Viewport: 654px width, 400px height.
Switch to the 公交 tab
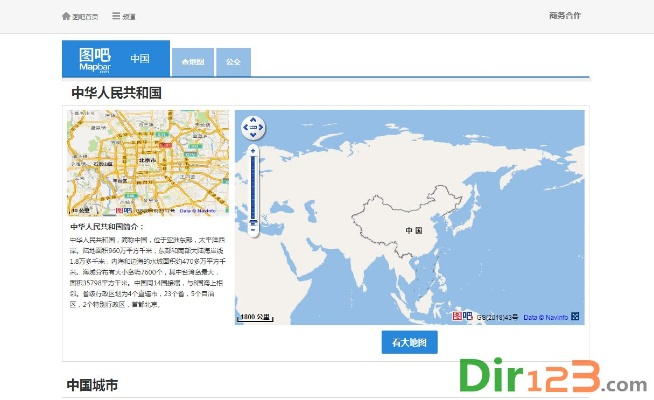click(233, 62)
